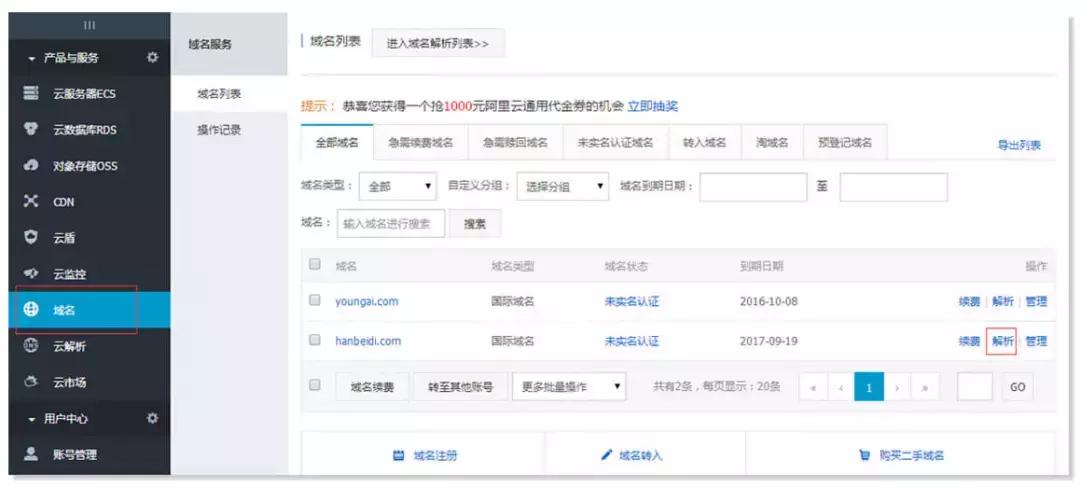Image resolution: width=1080 pixels, height=488 pixels.
Task: Check the box for youngai.com
Action: [x=315, y=300]
